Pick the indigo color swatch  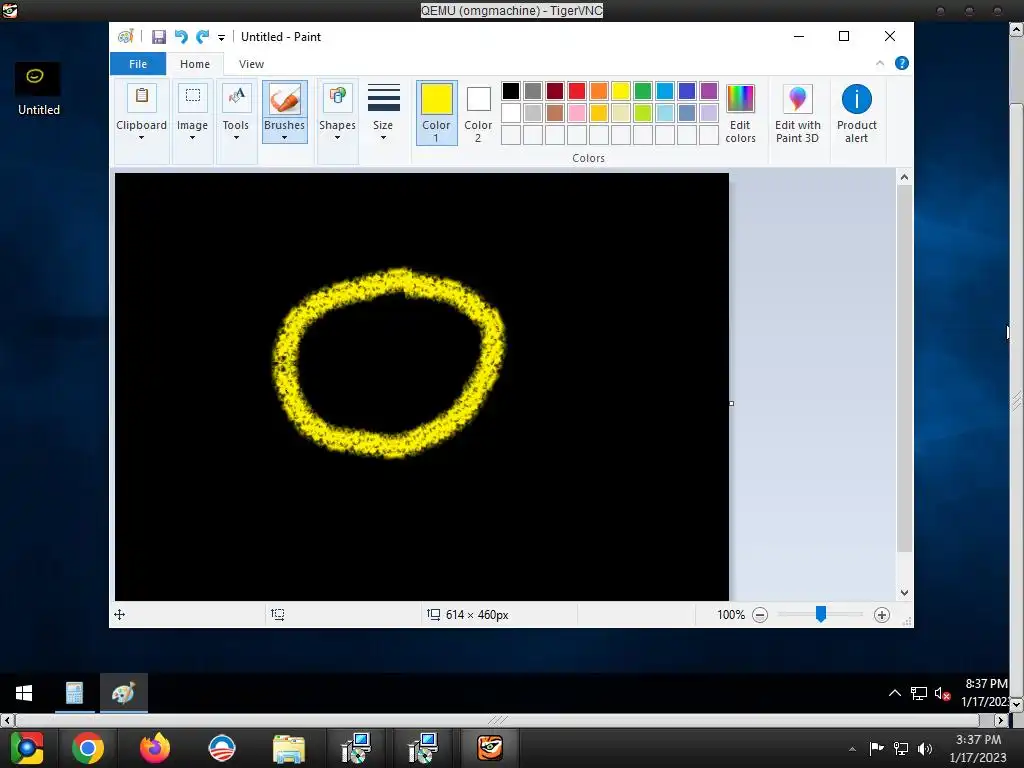coord(686,91)
